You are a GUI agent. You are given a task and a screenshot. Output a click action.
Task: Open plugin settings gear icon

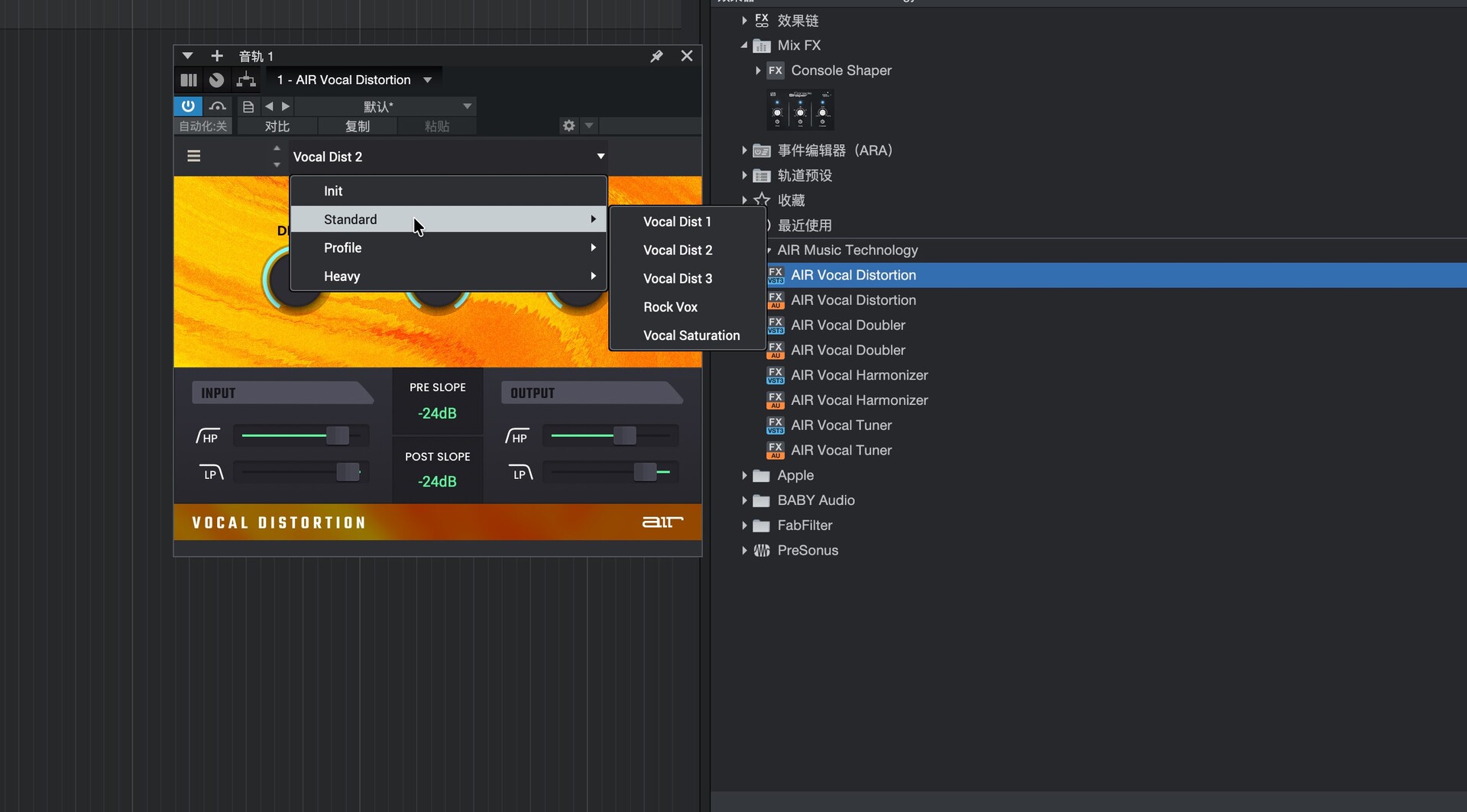pyautogui.click(x=568, y=126)
